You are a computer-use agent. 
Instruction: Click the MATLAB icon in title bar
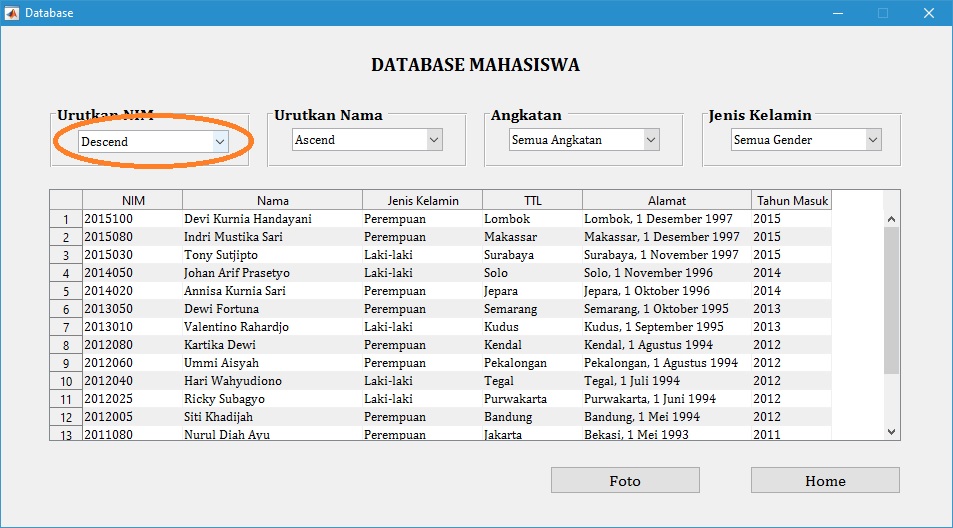[x=12, y=13]
